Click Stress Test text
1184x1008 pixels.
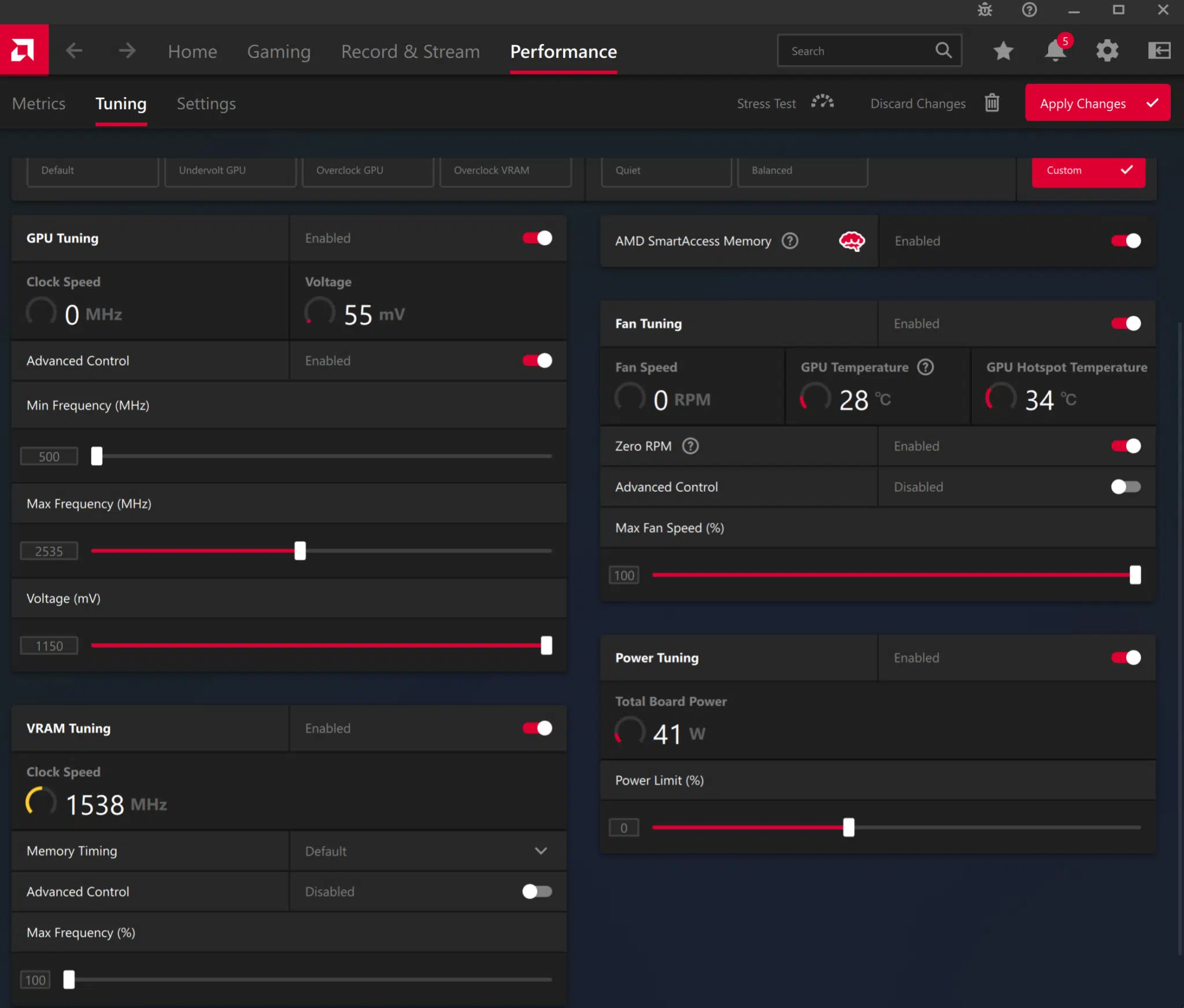click(x=766, y=103)
